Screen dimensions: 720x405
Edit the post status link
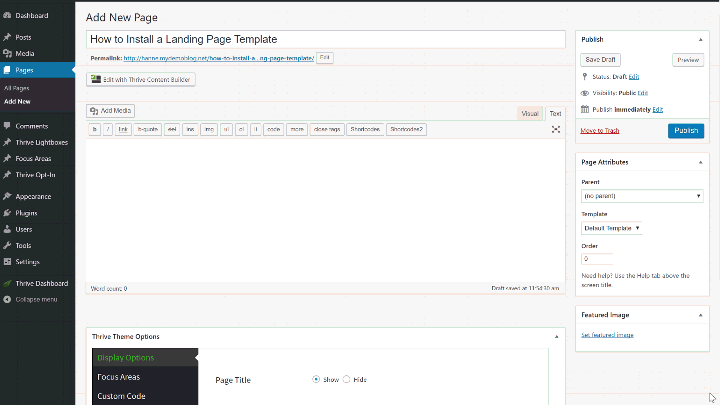pos(634,77)
